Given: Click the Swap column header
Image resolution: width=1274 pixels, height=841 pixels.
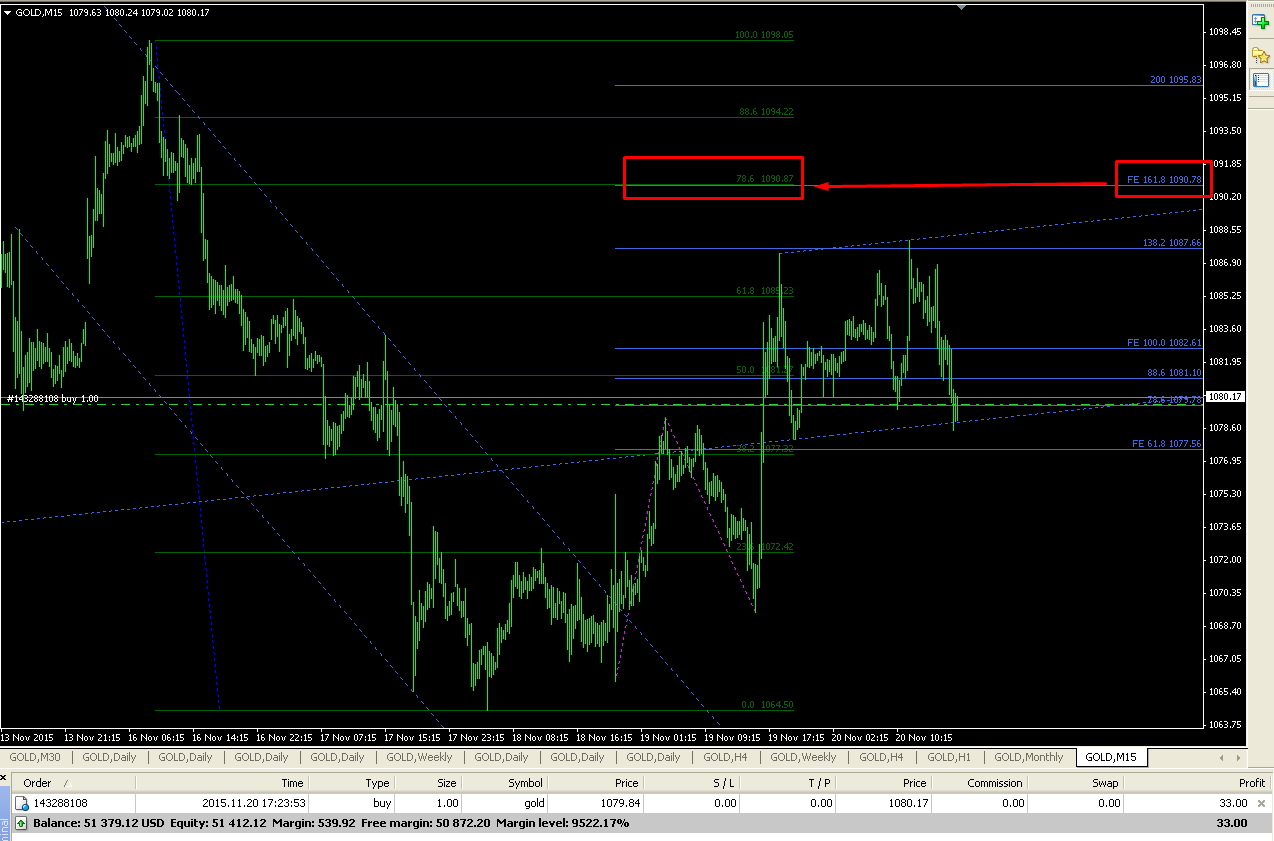Looking at the screenshot, I should pos(1105,783).
